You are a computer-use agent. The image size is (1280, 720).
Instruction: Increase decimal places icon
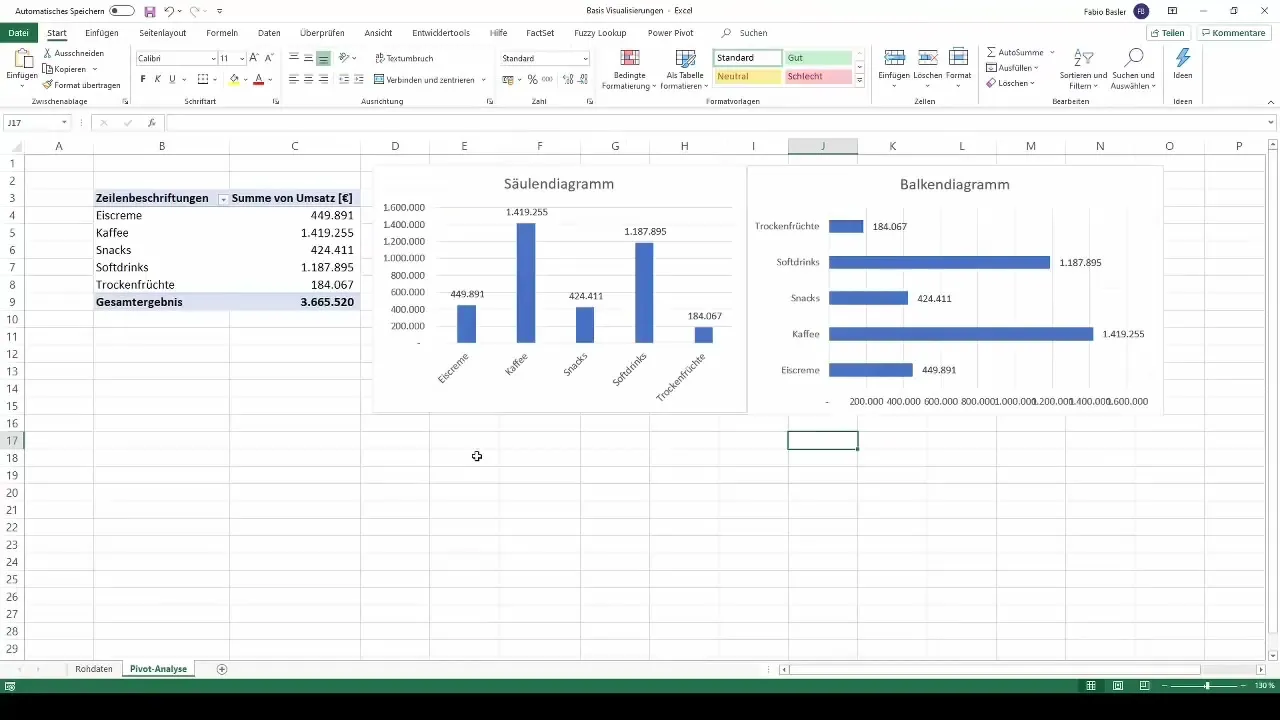568,79
